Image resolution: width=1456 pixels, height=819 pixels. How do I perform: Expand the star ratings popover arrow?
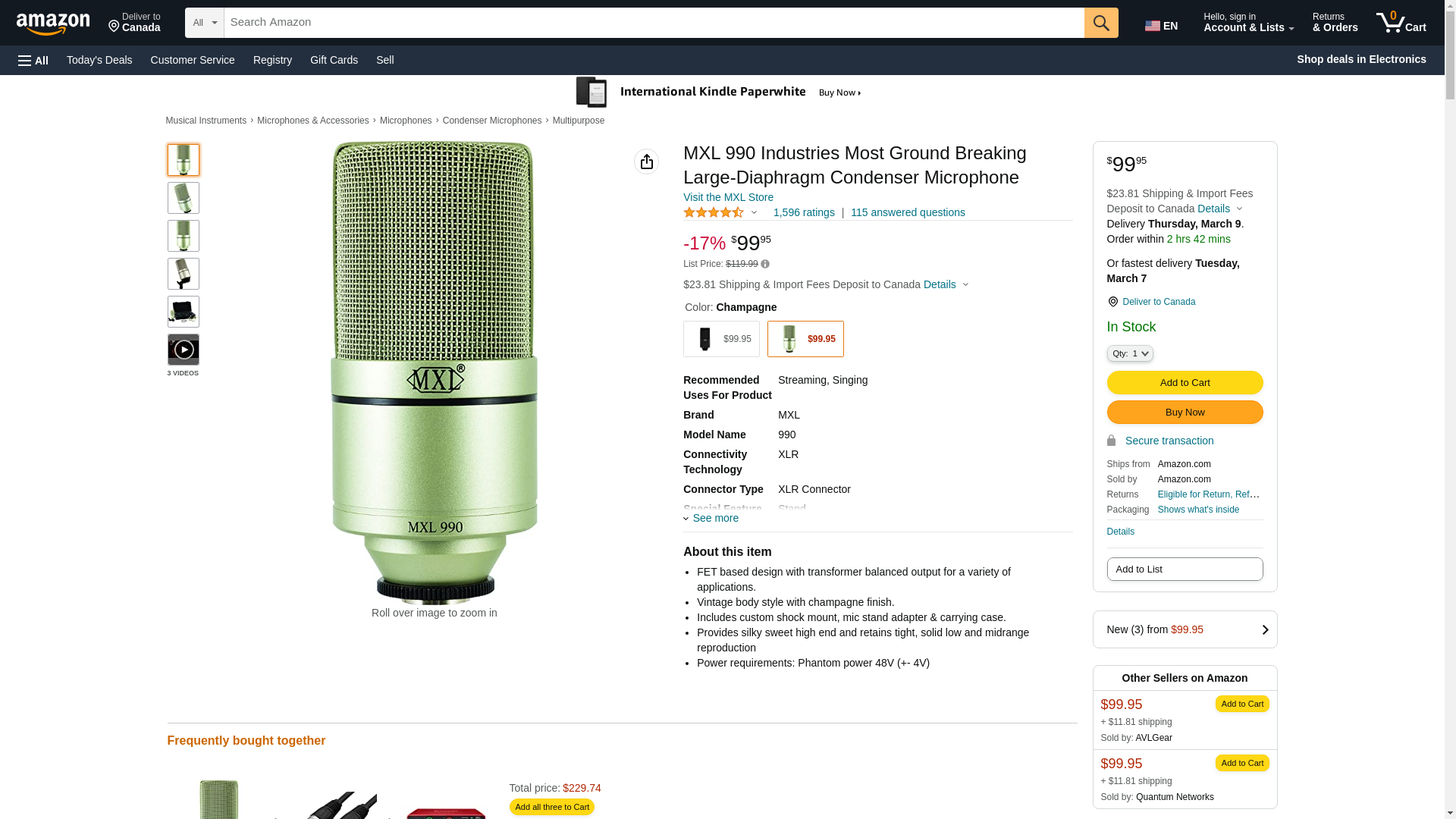(x=754, y=212)
